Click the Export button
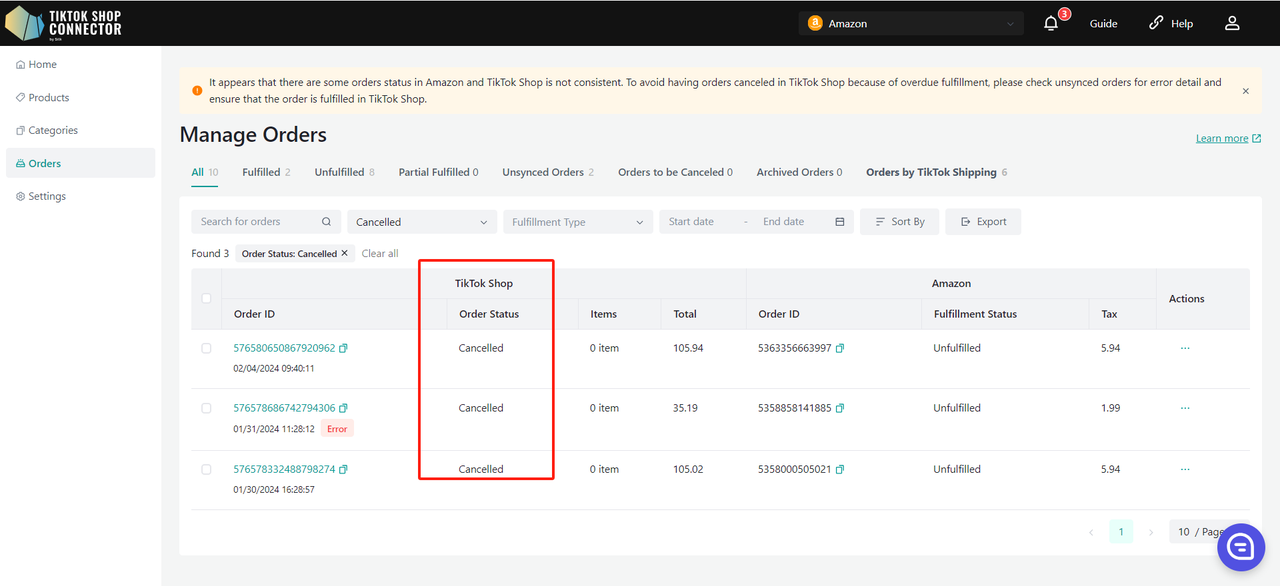Viewport: 1280px width, 586px height. click(x=983, y=222)
